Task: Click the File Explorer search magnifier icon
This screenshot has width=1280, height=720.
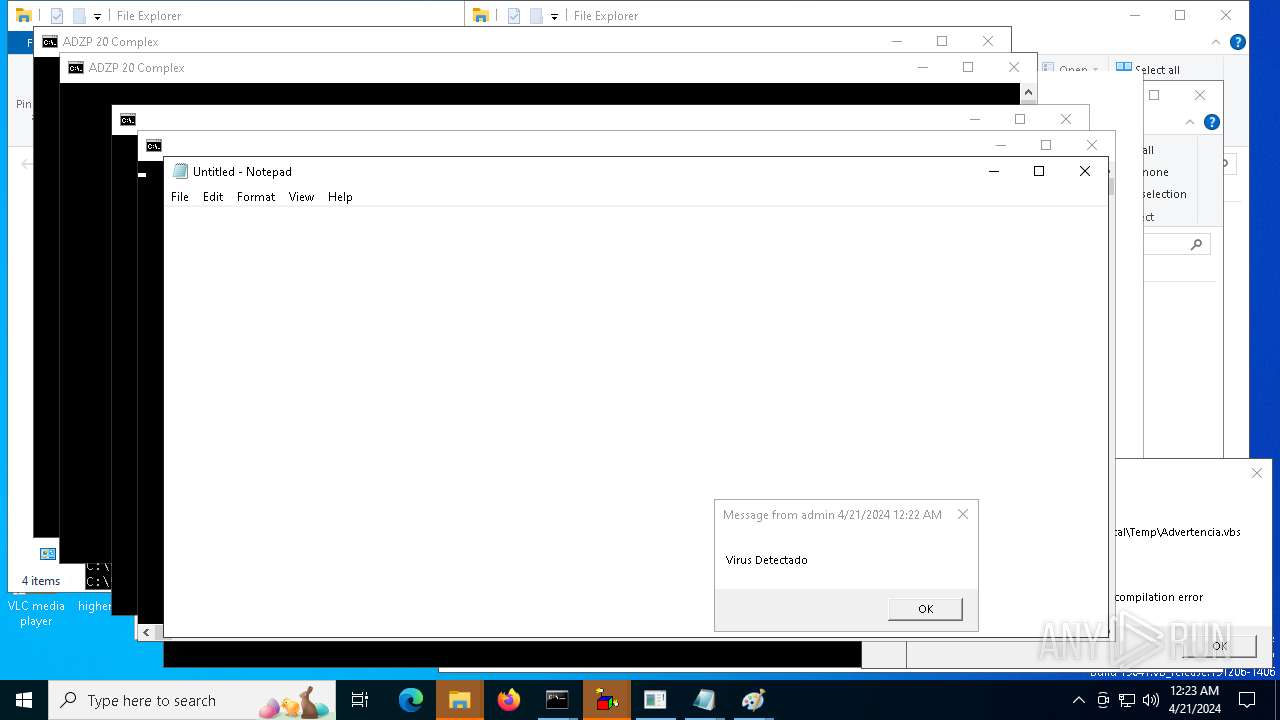Action: click(1196, 244)
